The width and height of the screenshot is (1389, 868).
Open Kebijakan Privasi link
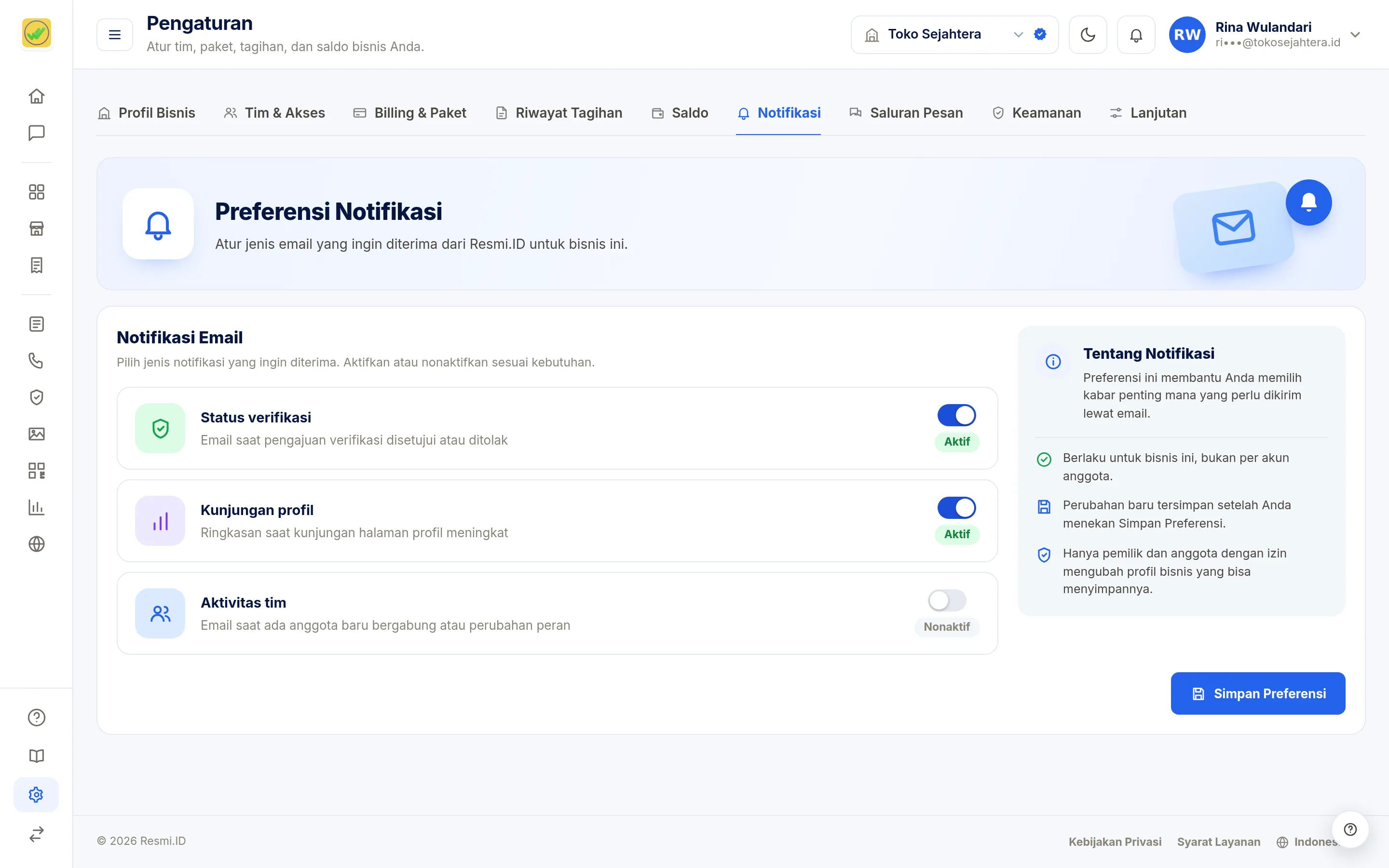coord(1115,841)
